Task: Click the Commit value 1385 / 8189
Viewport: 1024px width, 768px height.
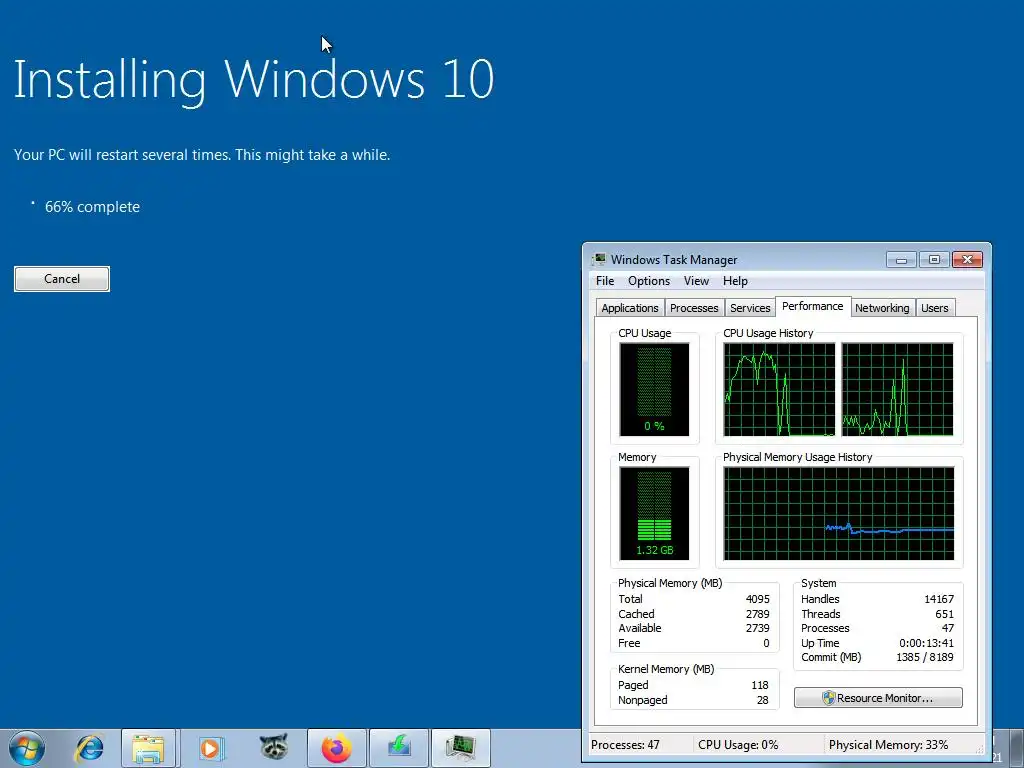Action: 925,657
